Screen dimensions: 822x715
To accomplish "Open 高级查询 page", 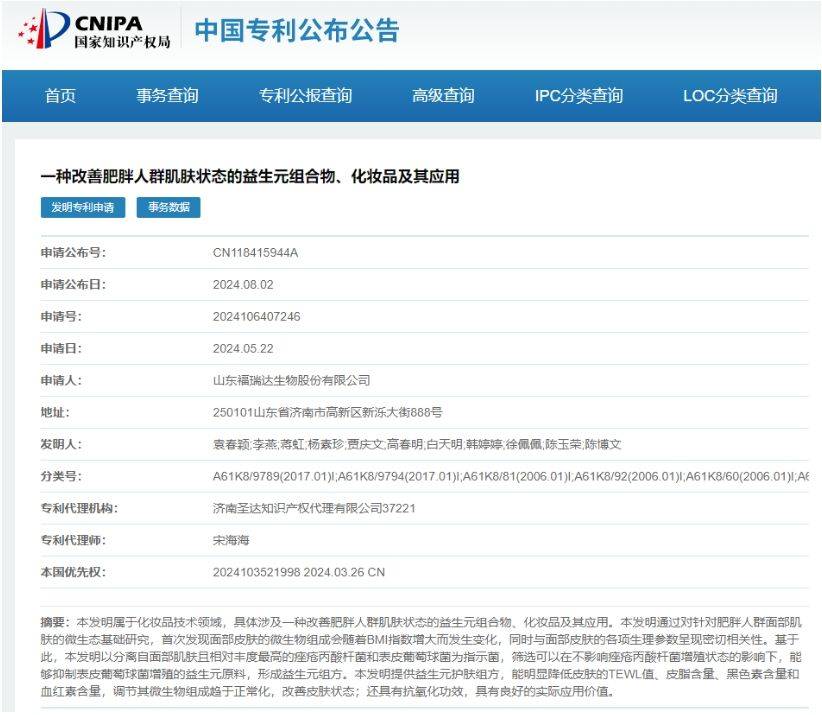I will point(443,95).
